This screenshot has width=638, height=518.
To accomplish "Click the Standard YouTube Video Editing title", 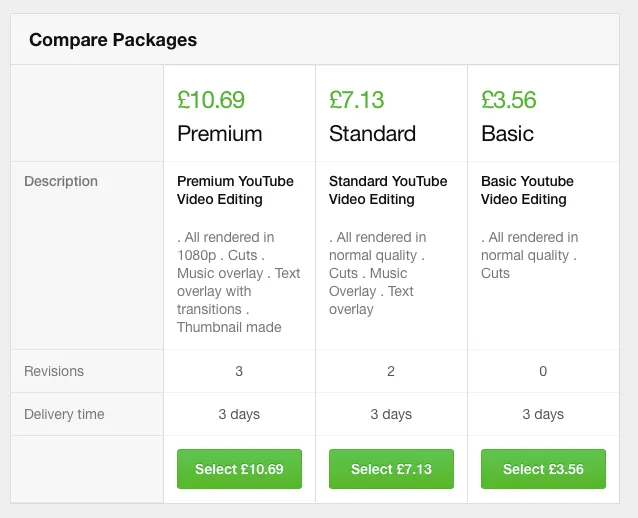I will (388, 190).
